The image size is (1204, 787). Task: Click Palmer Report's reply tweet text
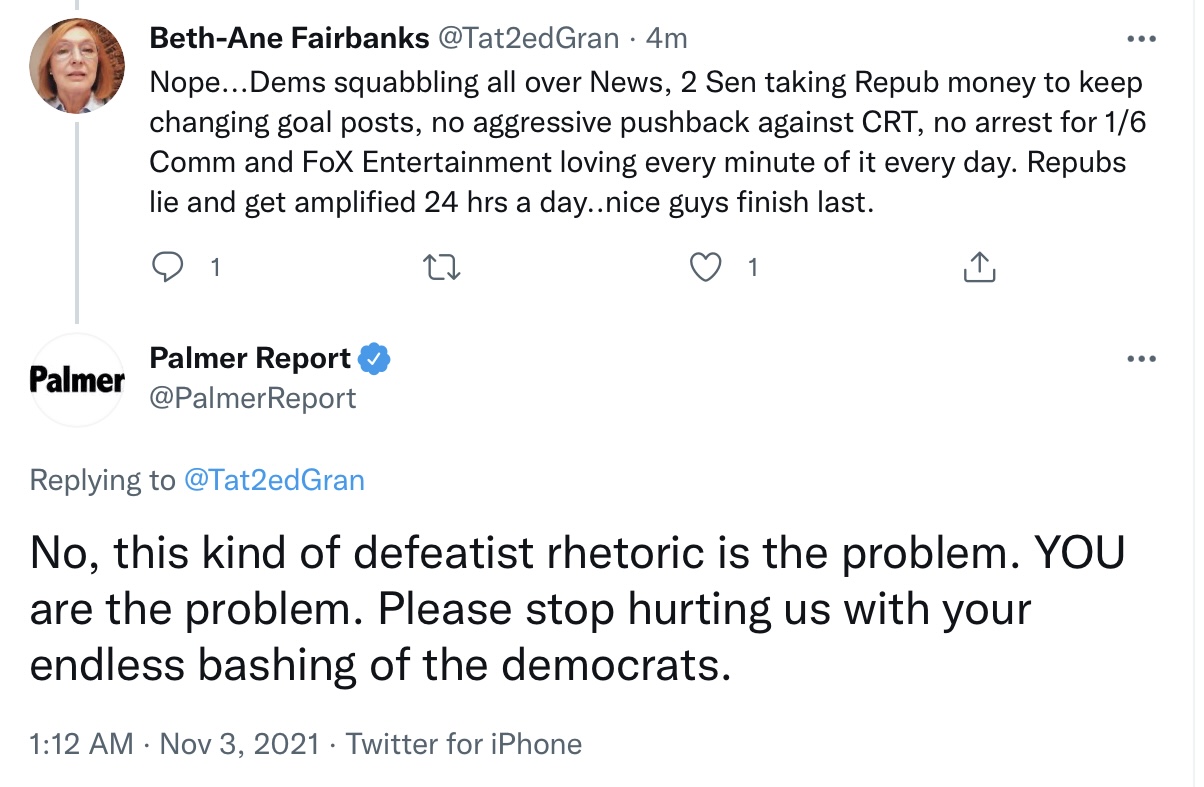click(x=577, y=607)
